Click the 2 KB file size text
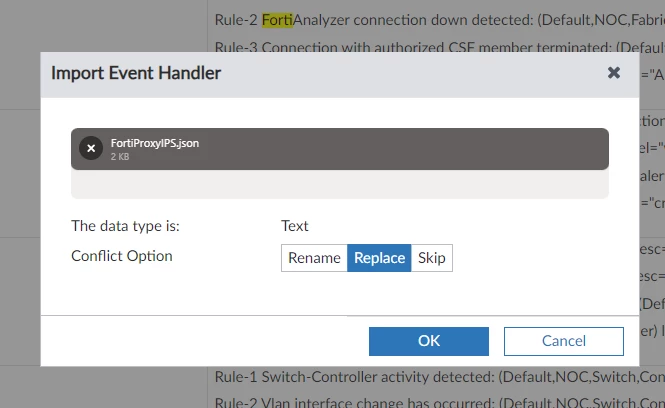 [120, 156]
